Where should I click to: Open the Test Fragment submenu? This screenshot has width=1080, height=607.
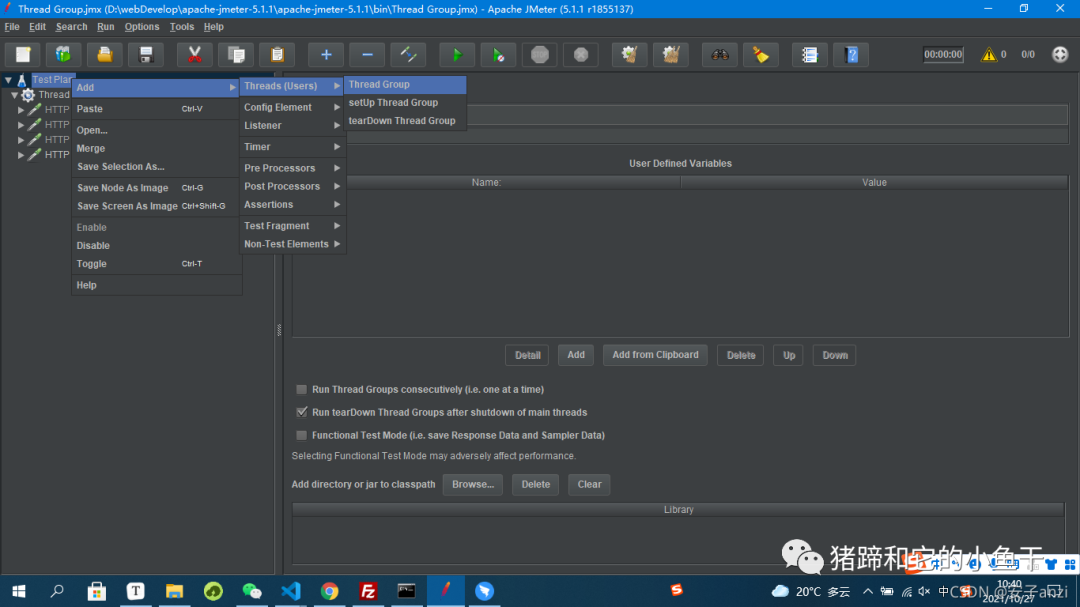click(x=292, y=226)
